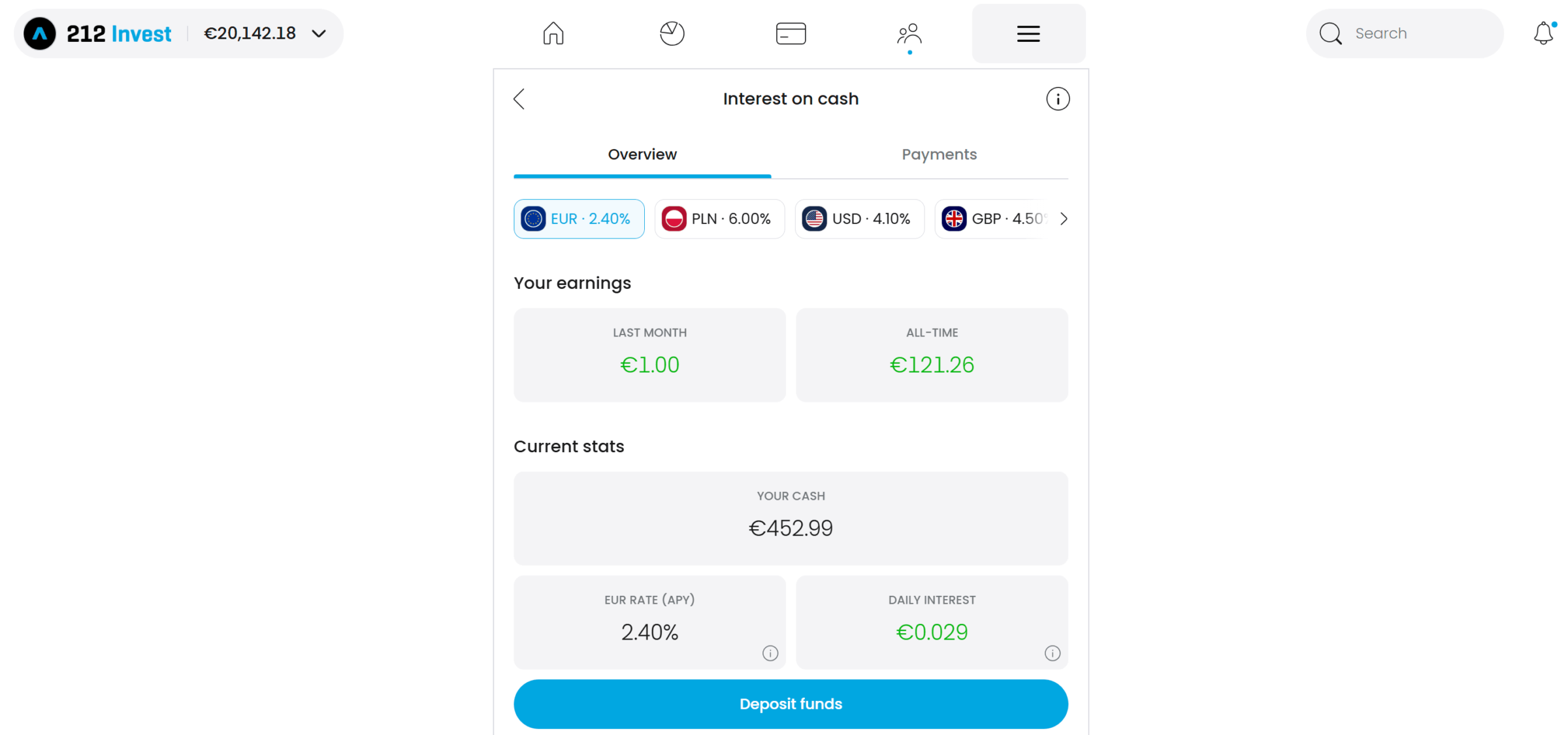The image size is (1568, 735).
Task: Open the portfolio pie chart icon
Action: (x=672, y=33)
